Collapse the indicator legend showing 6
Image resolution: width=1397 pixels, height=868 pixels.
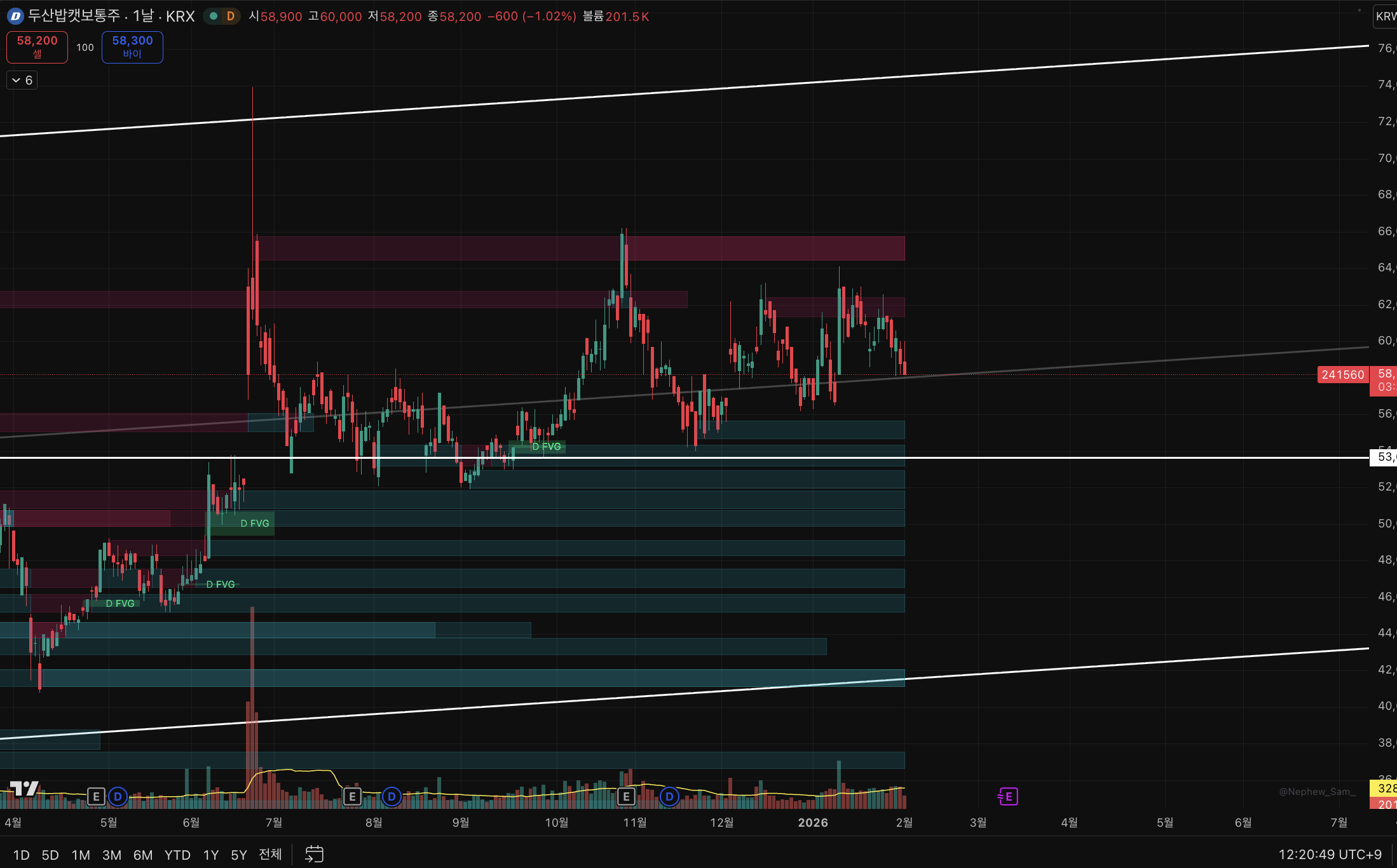pyautogui.click(x=22, y=80)
